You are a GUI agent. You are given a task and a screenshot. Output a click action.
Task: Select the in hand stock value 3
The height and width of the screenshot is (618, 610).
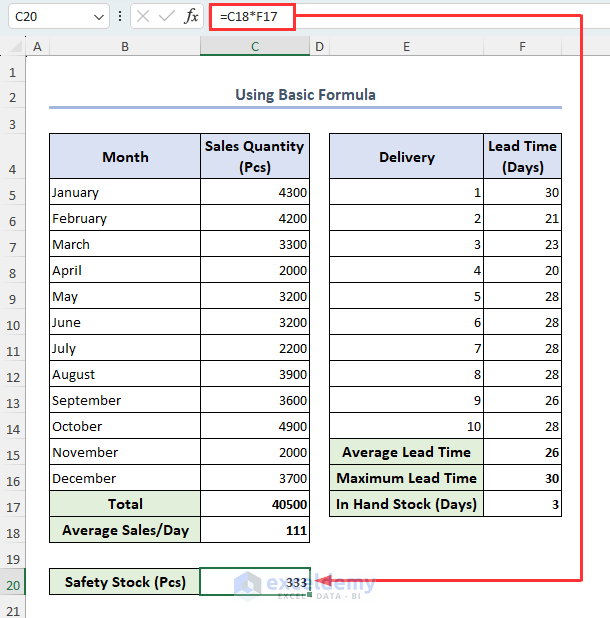coord(522,504)
